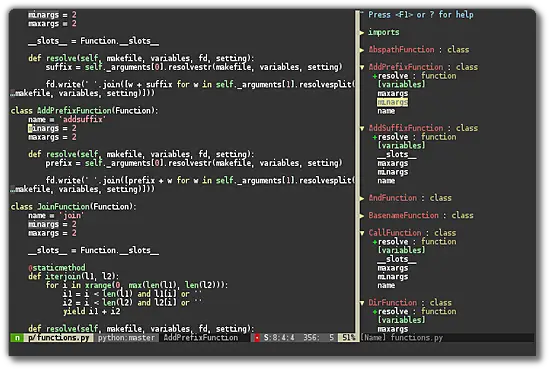This screenshot has width=550, height=370.
Task: Select name under AddSuffixFunction in Tagbar
Action: tap(386, 181)
